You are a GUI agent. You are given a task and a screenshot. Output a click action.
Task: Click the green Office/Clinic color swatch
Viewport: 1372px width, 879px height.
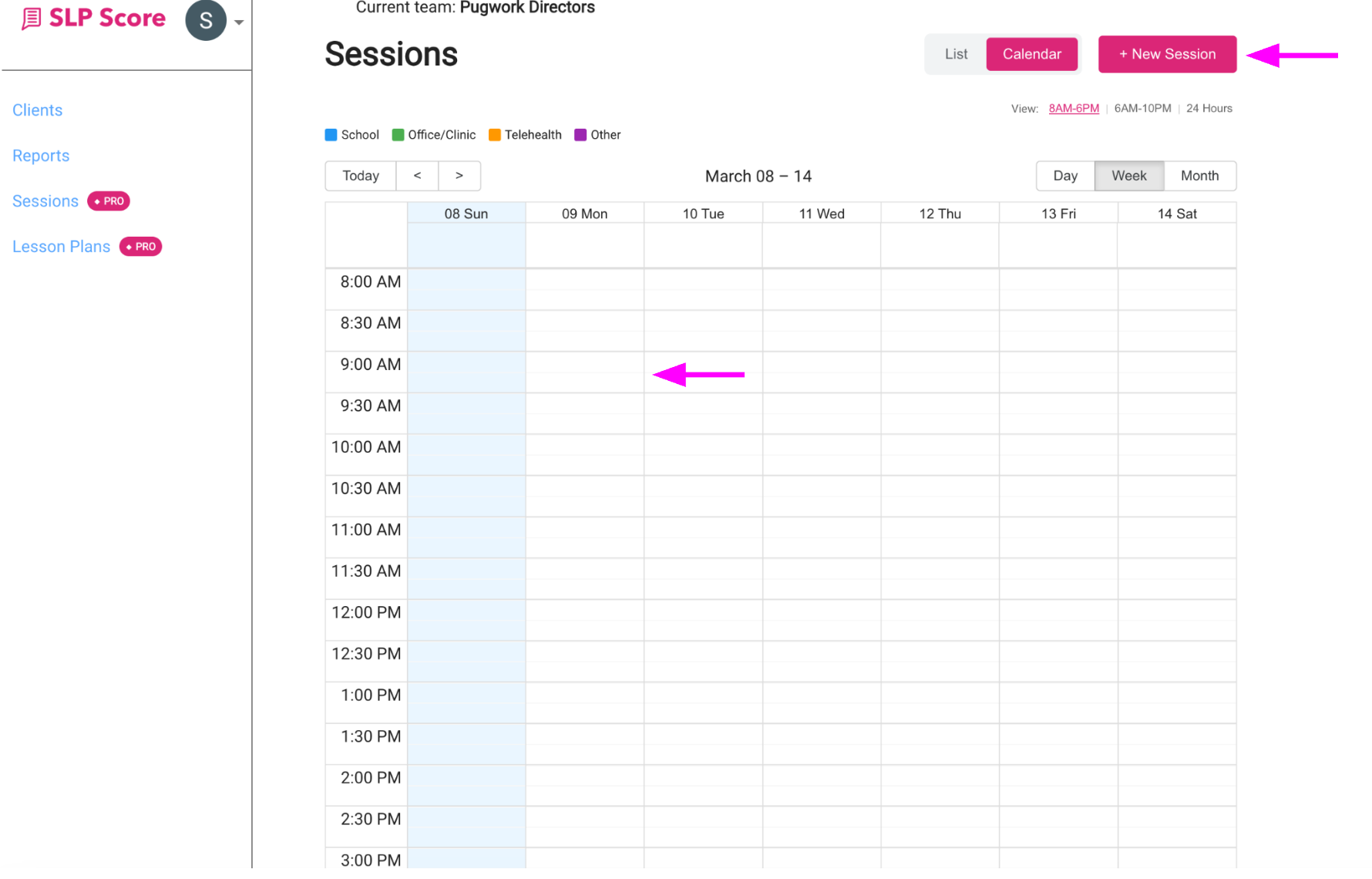[x=398, y=134]
